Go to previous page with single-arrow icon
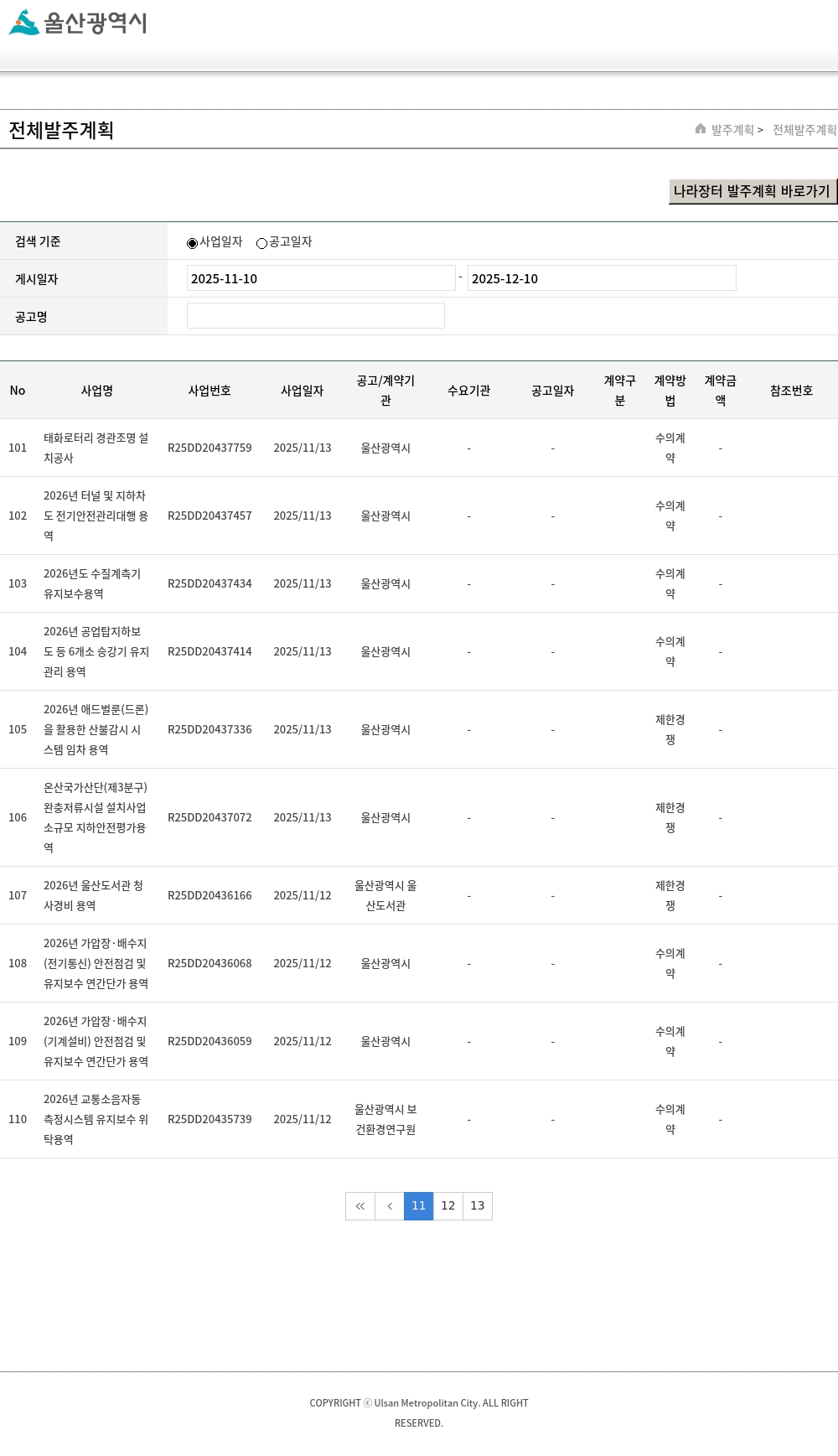Image resolution: width=838 pixels, height=1456 pixels. (x=390, y=1206)
